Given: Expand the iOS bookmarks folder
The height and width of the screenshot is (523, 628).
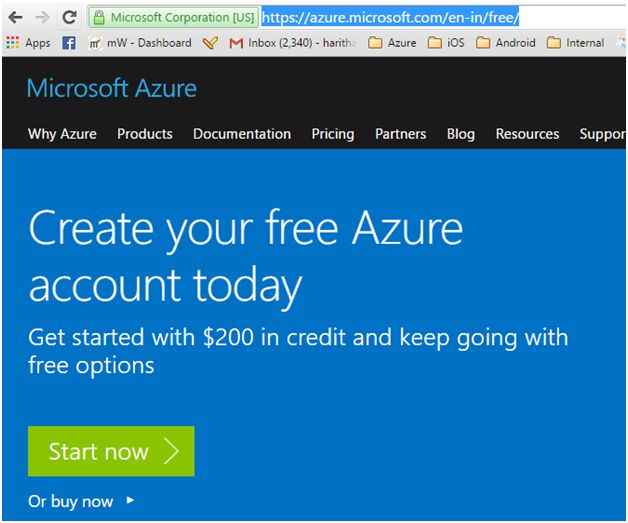Looking at the screenshot, I should click(446, 43).
